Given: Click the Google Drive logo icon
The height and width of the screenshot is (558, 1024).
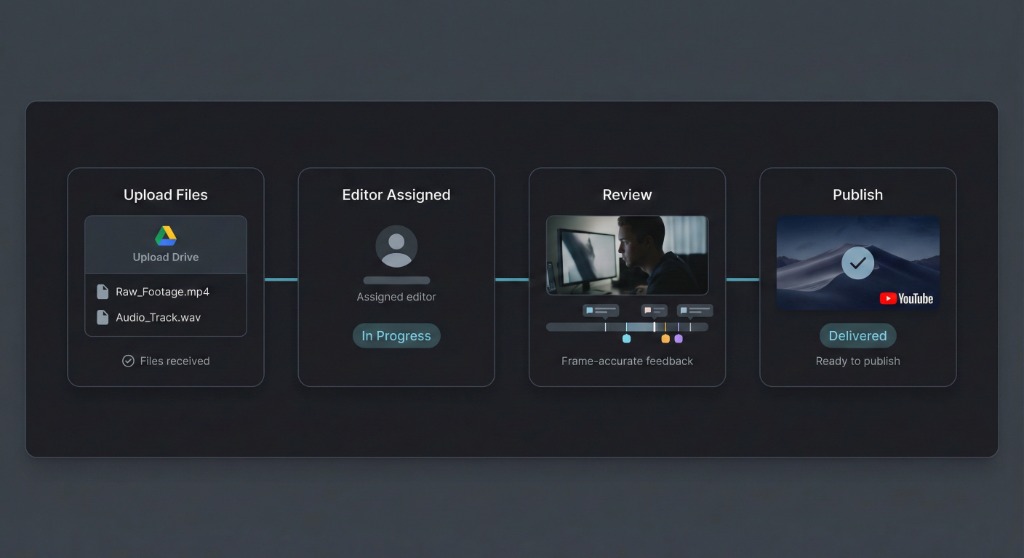Looking at the screenshot, I should pos(166,236).
